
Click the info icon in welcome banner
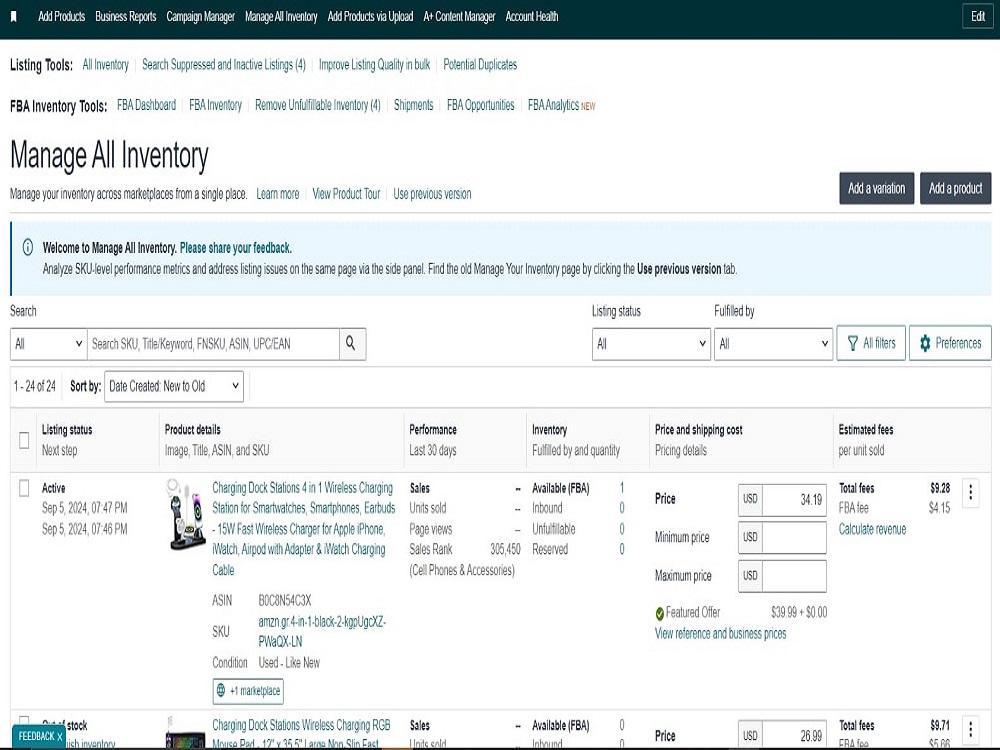27,247
